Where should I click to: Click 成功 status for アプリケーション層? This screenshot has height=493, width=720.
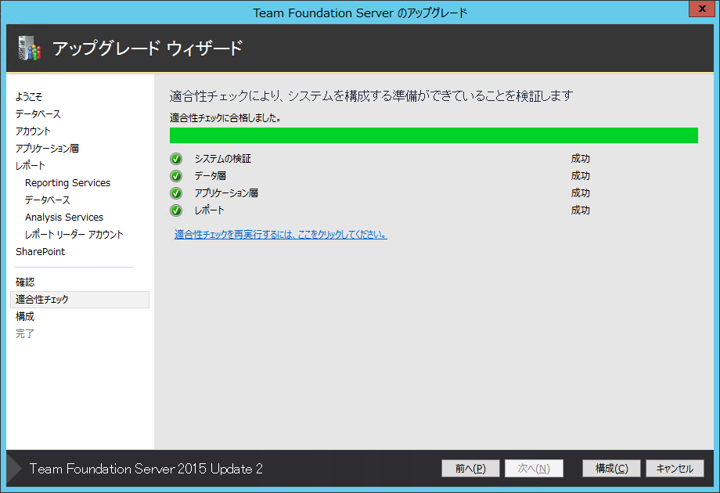(x=580, y=193)
